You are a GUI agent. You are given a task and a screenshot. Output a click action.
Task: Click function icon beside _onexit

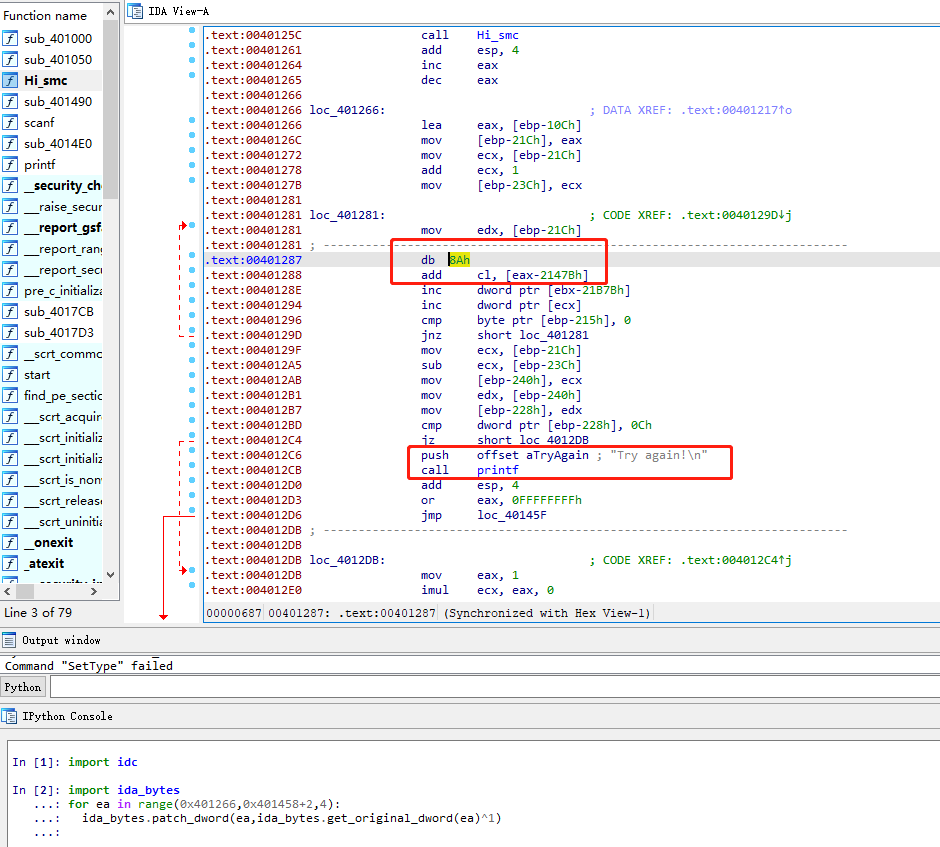click(10, 542)
